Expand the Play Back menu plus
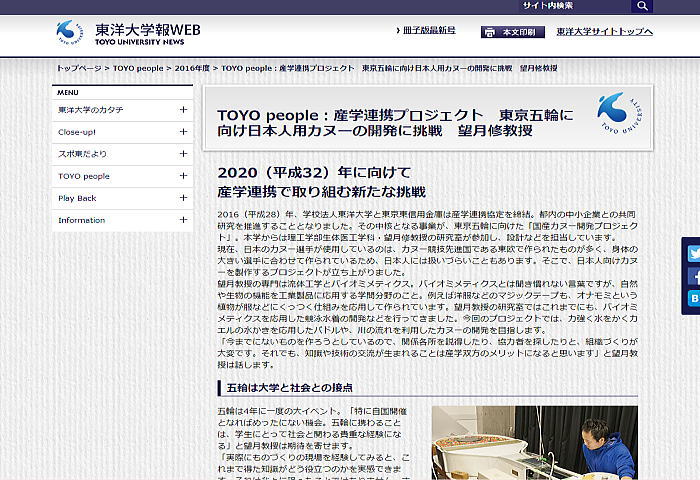 [x=183, y=198]
